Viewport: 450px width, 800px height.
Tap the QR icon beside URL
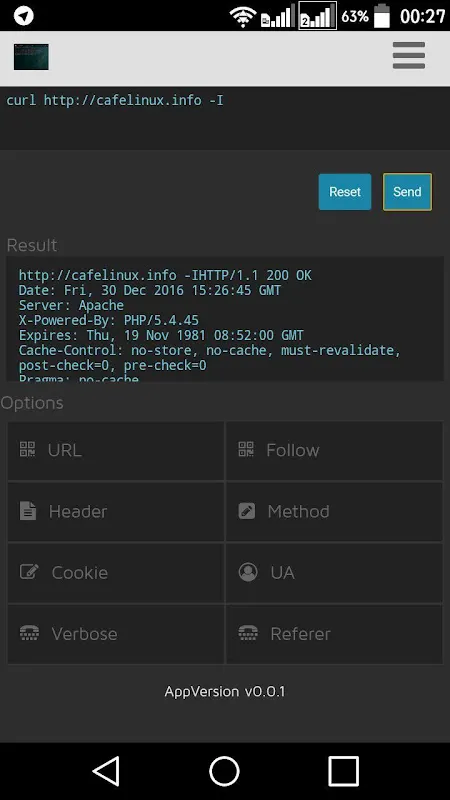pos(28,449)
